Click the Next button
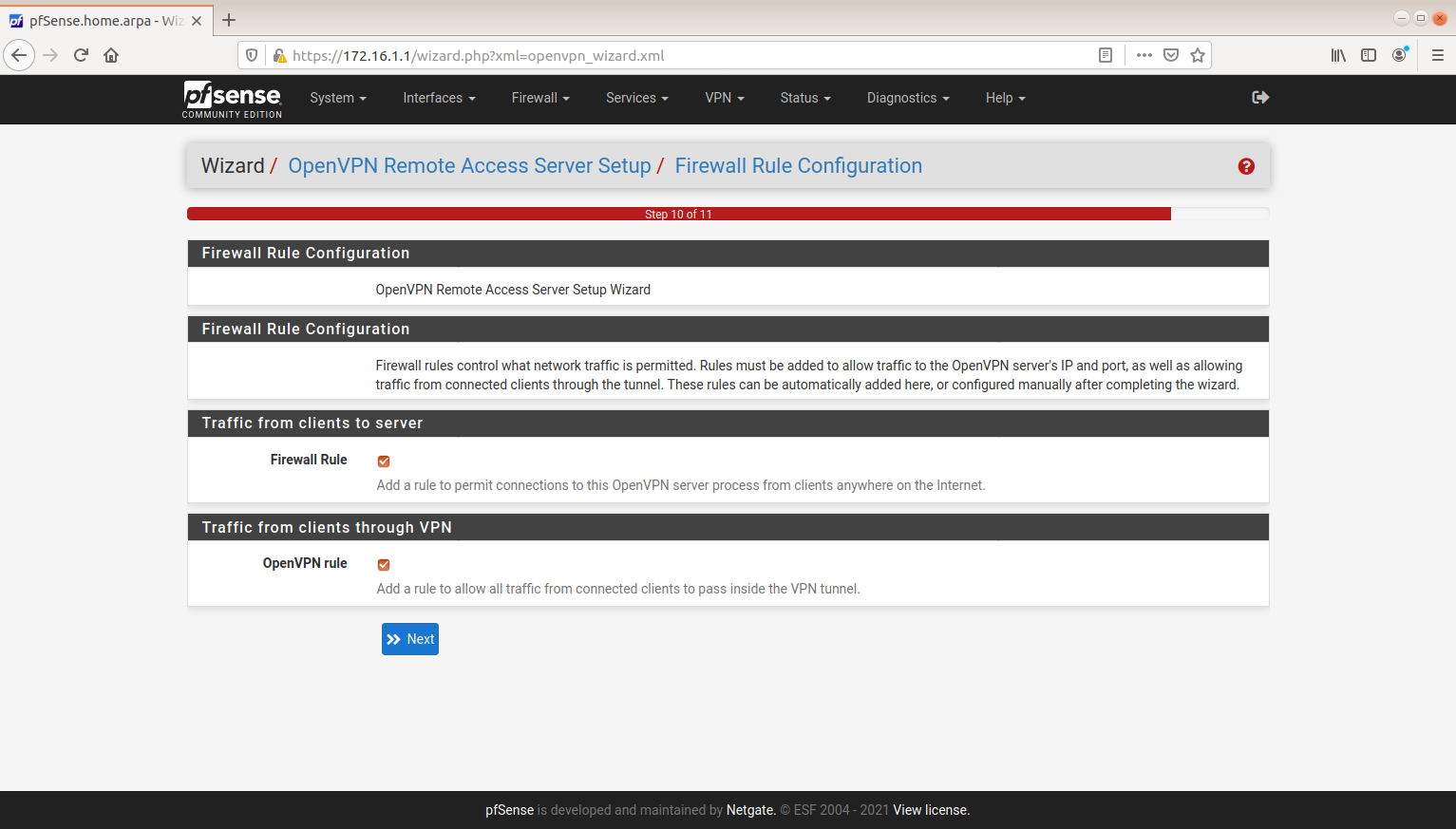 (x=410, y=639)
